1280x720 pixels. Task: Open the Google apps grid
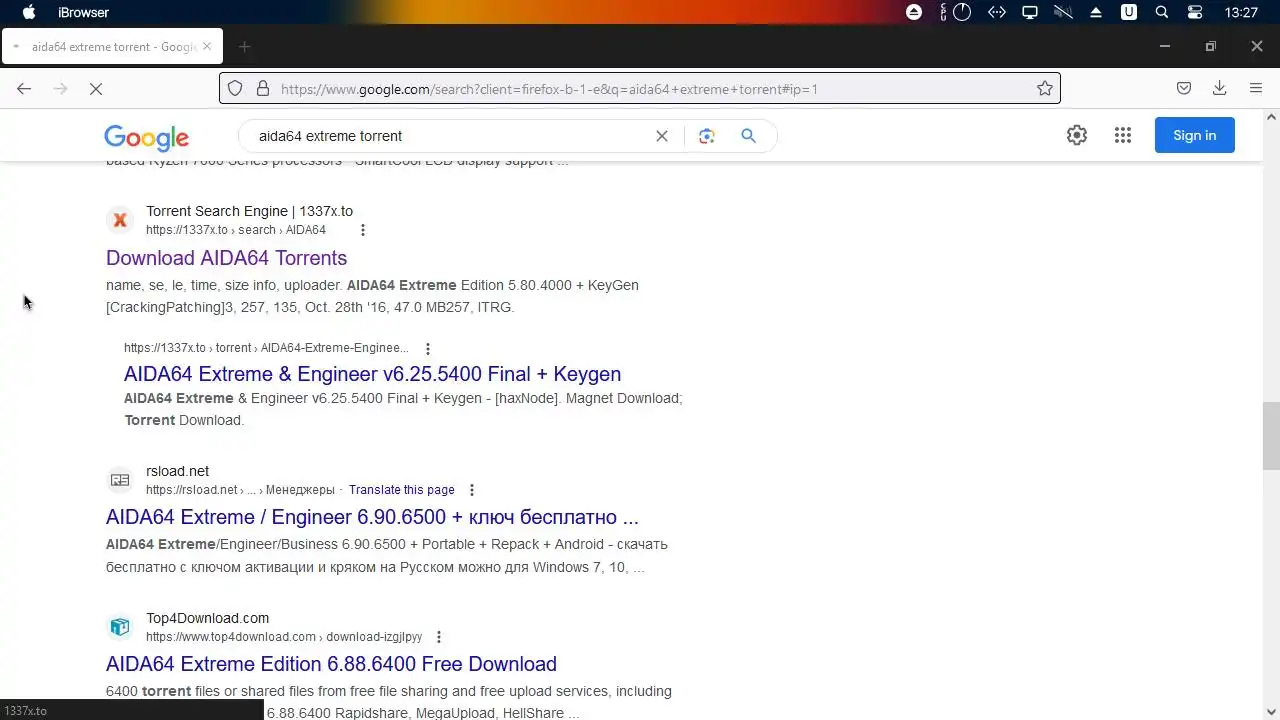click(x=1123, y=135)
